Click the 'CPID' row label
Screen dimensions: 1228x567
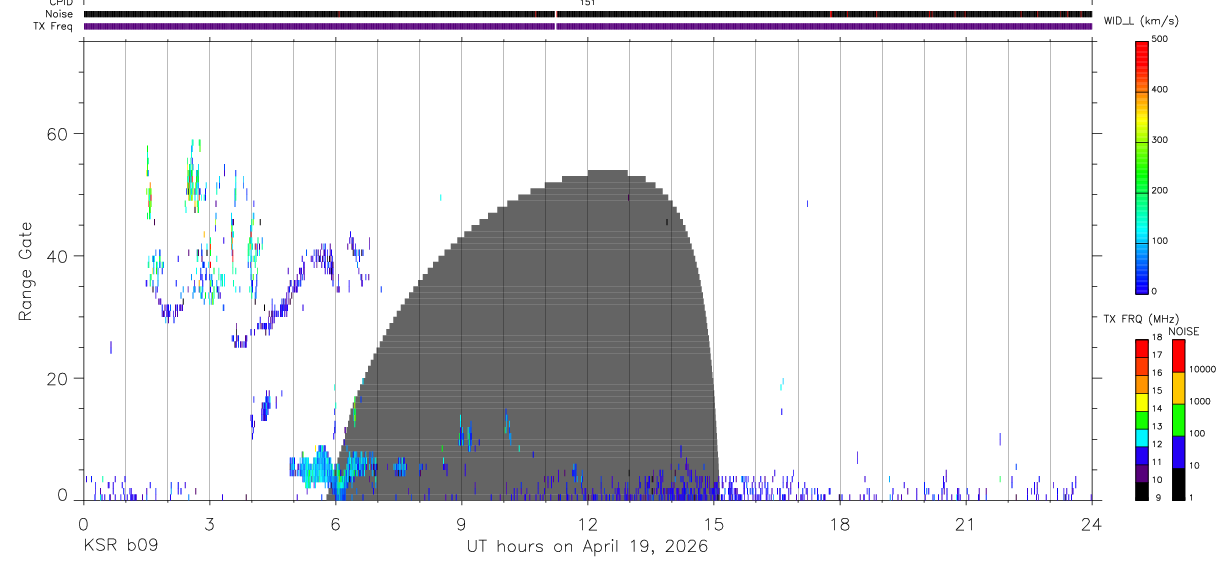[x=60, y=3]
